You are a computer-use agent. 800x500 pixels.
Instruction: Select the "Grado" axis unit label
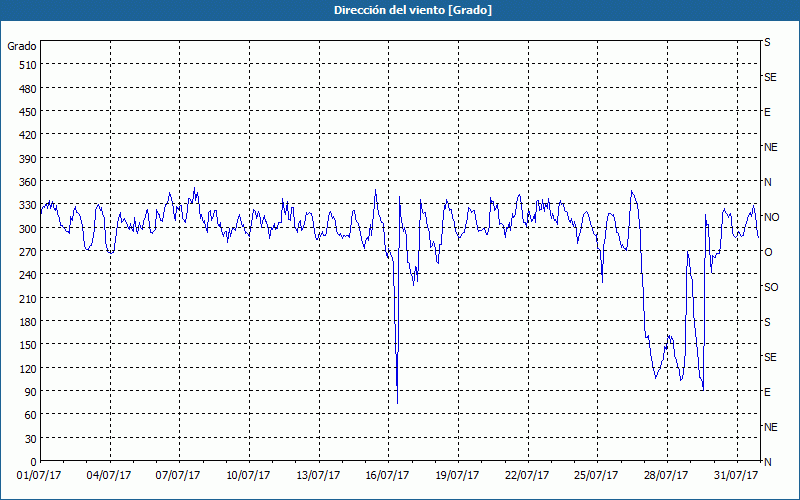22,46
